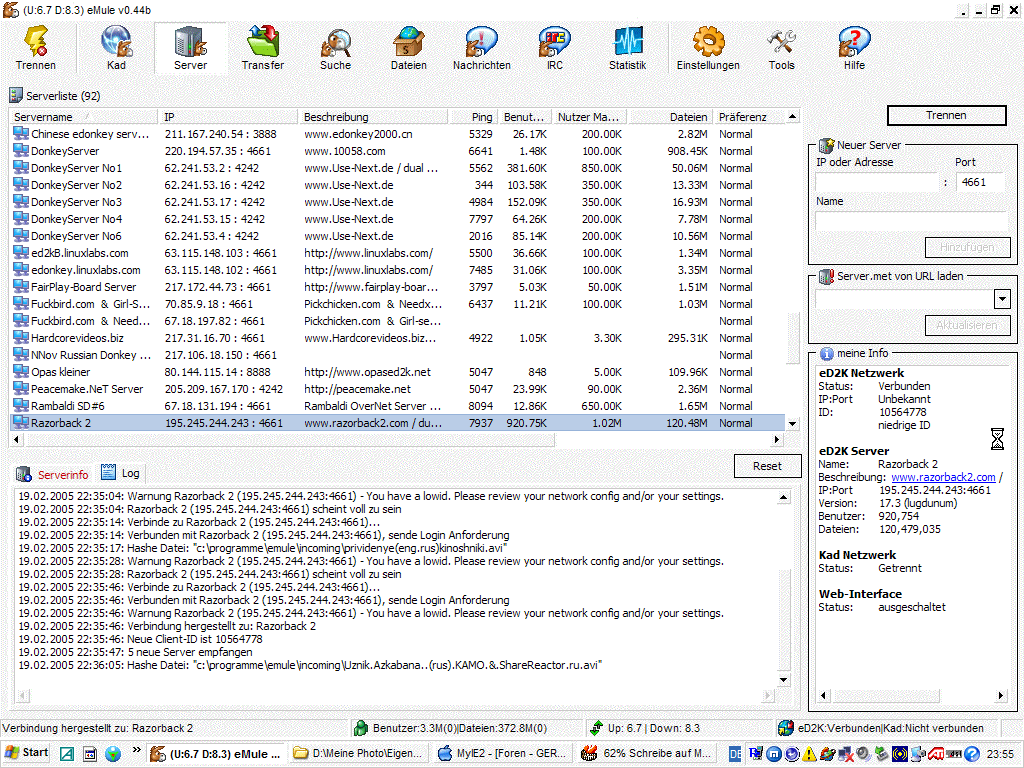
Task: Open Einstellungen preferences
Action: (x=708, y=48)
